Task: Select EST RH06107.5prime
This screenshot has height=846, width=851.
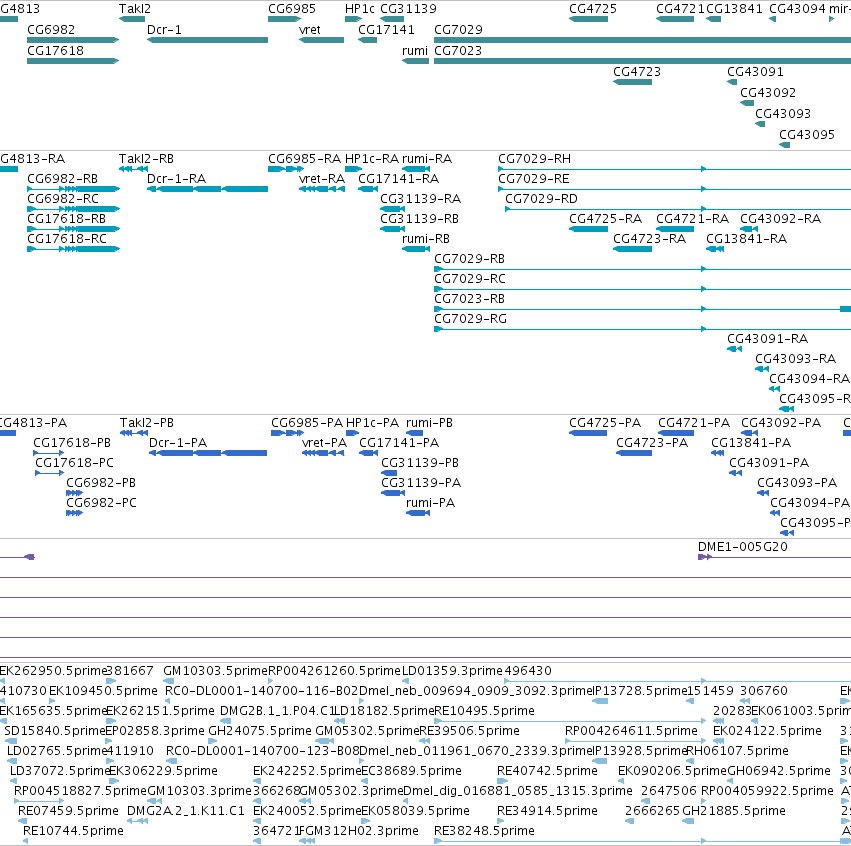Action: (690, 761)
